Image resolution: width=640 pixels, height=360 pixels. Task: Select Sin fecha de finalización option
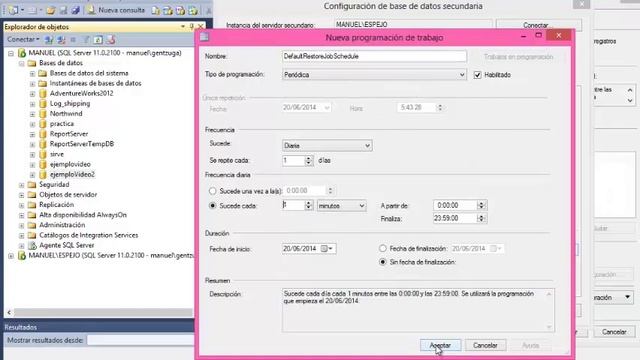click(382, 262)
